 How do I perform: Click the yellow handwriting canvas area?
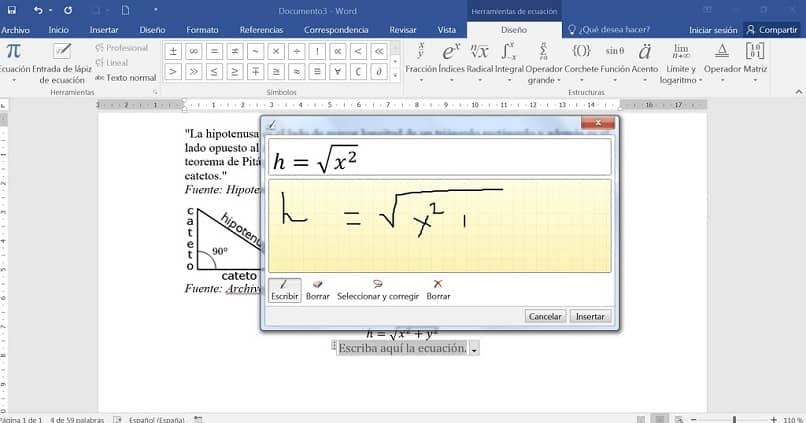(x=440, y=226)
